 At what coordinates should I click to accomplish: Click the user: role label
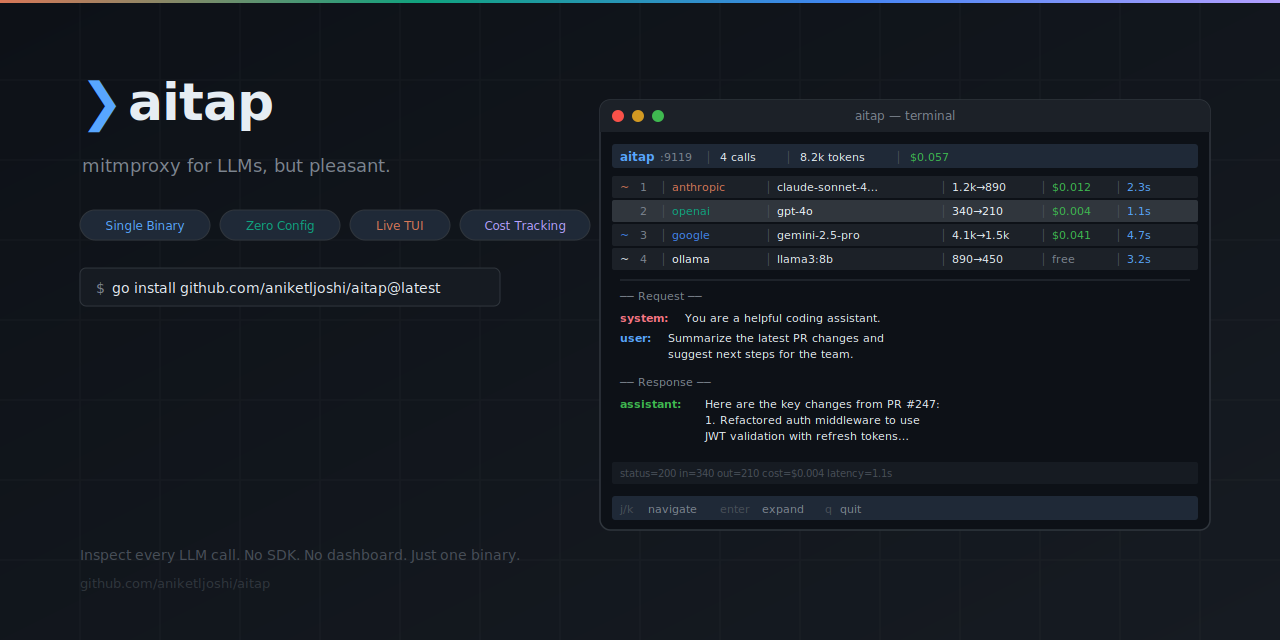click(x=635, y=338)
